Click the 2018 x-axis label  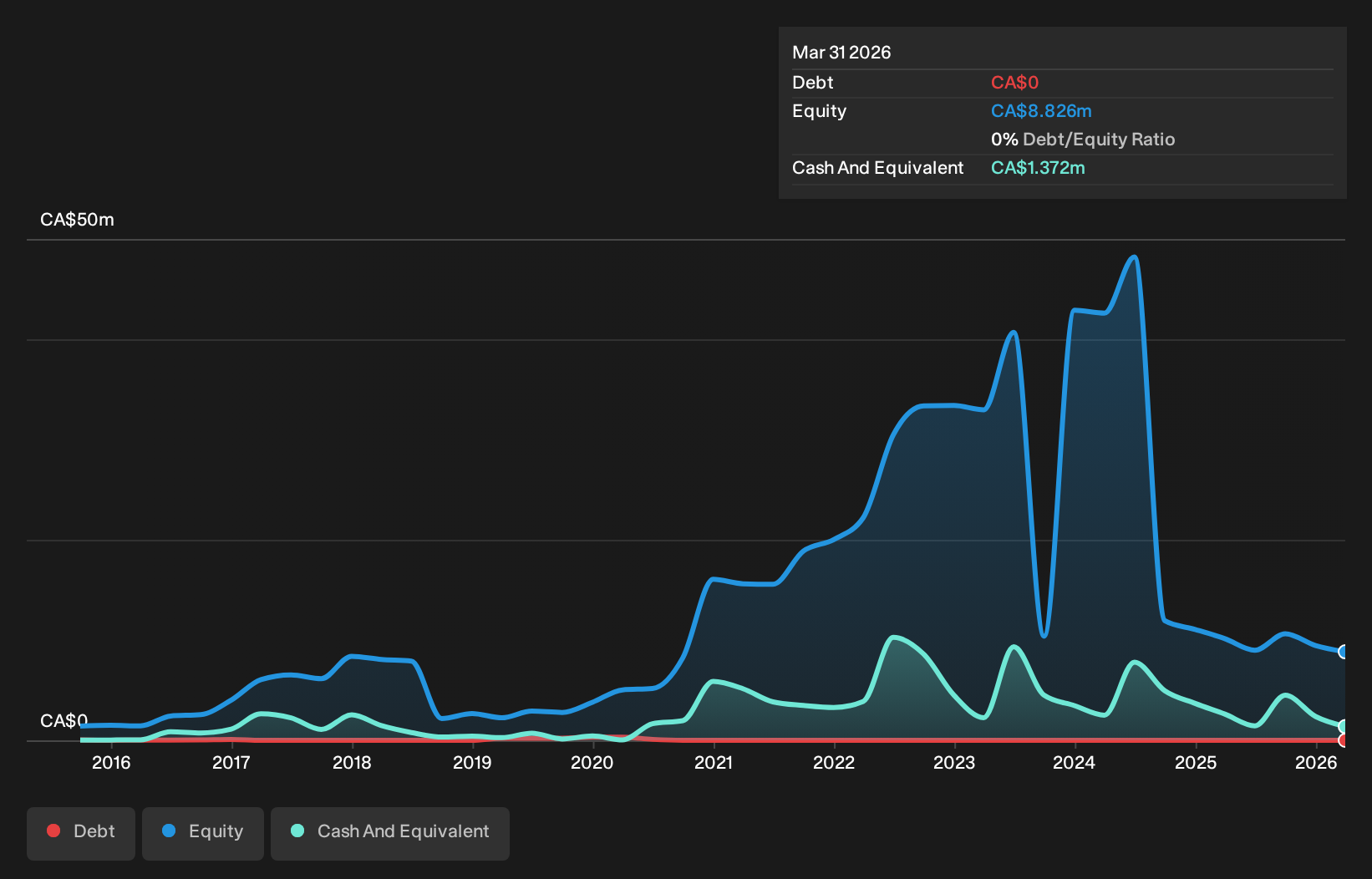(x=352, y=762)
